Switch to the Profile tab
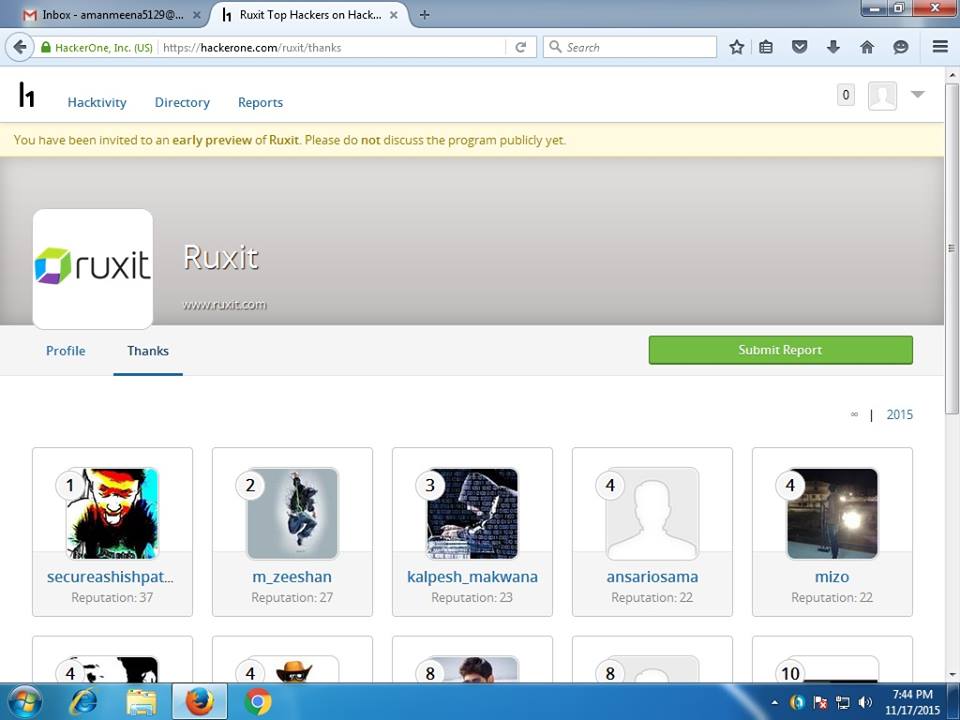 click(66, 351)
